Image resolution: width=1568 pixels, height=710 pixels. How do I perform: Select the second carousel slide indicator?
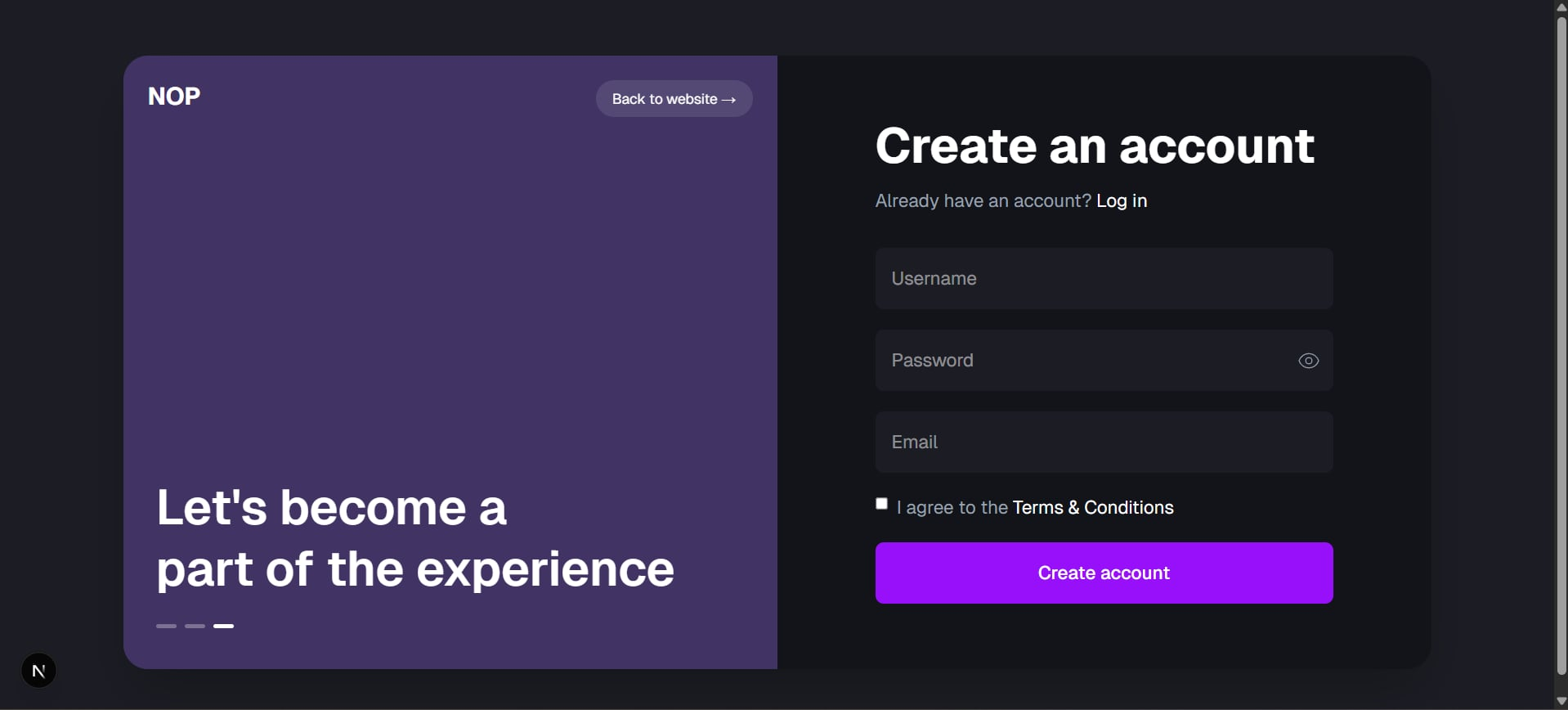pyautogui.click(x=195, y=626)
